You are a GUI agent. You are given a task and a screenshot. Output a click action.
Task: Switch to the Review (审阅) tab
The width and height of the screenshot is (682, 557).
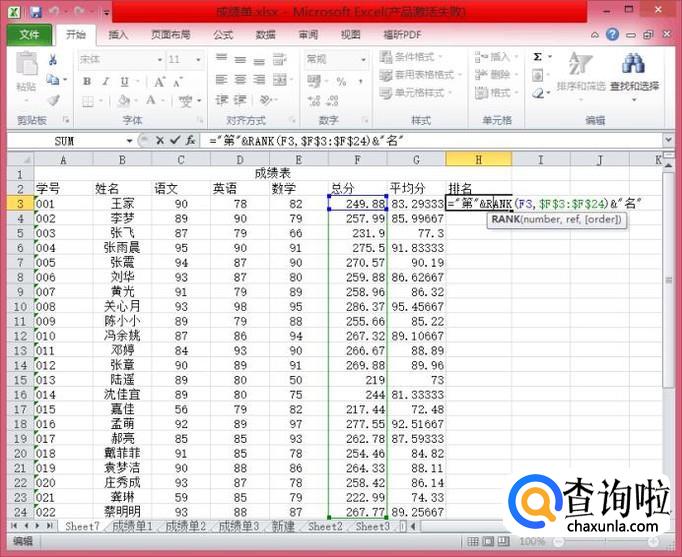coord(308,35)
